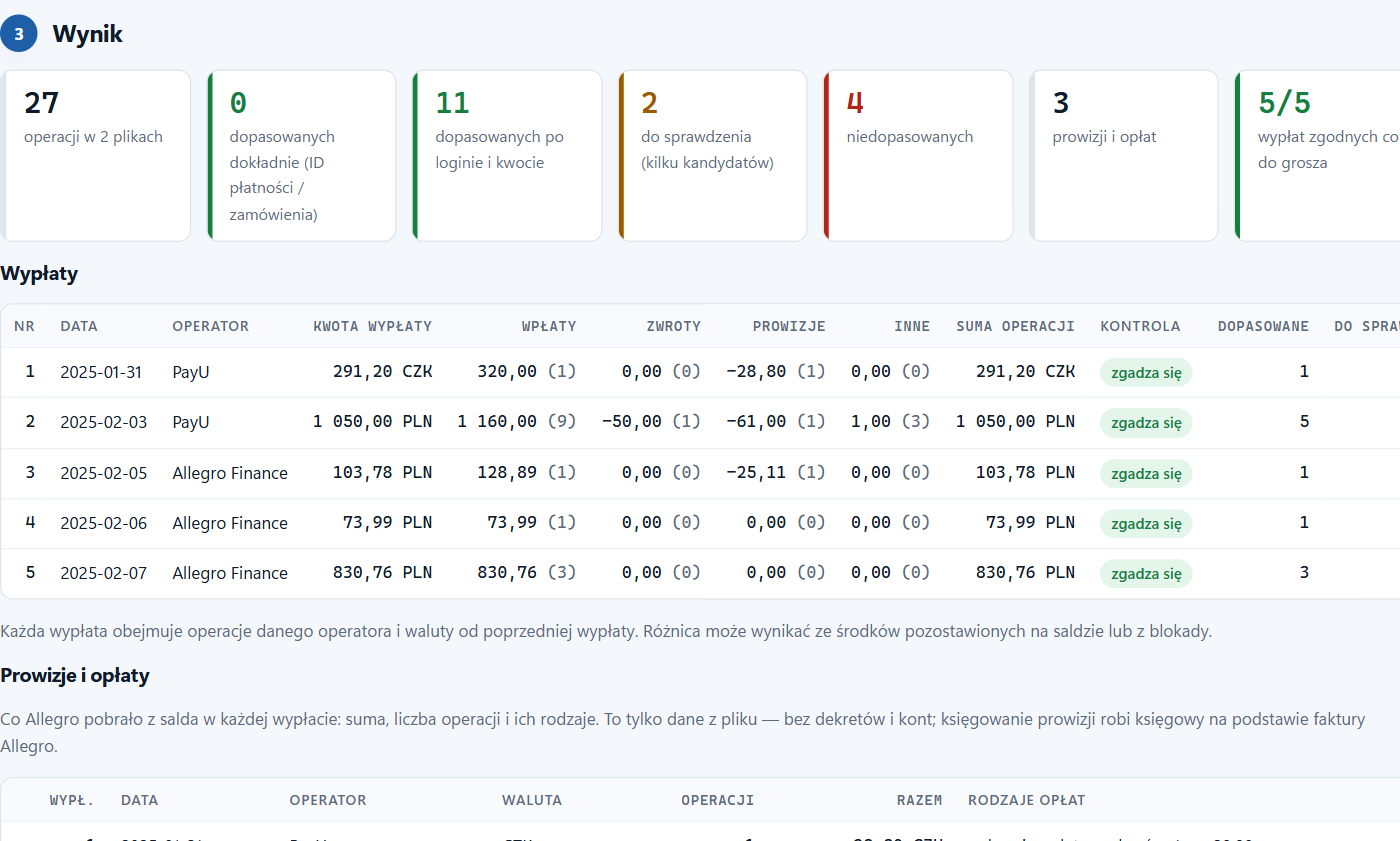Click the PROWIZJE column header
1400x841 pixels.
coord(789,326)
